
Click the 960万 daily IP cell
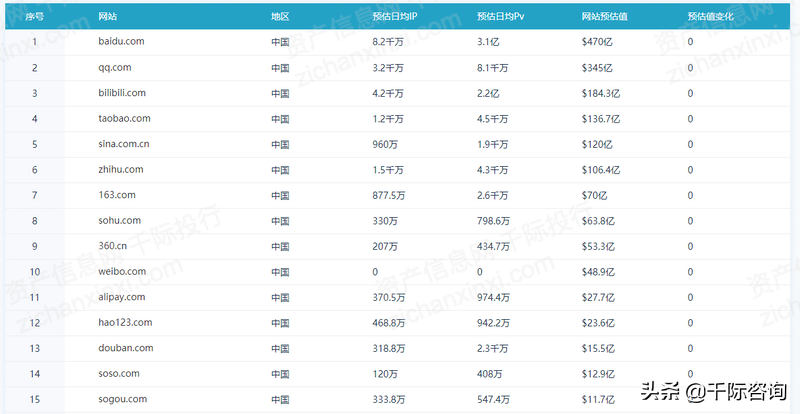pyautogui.click(x=385, y=144)
